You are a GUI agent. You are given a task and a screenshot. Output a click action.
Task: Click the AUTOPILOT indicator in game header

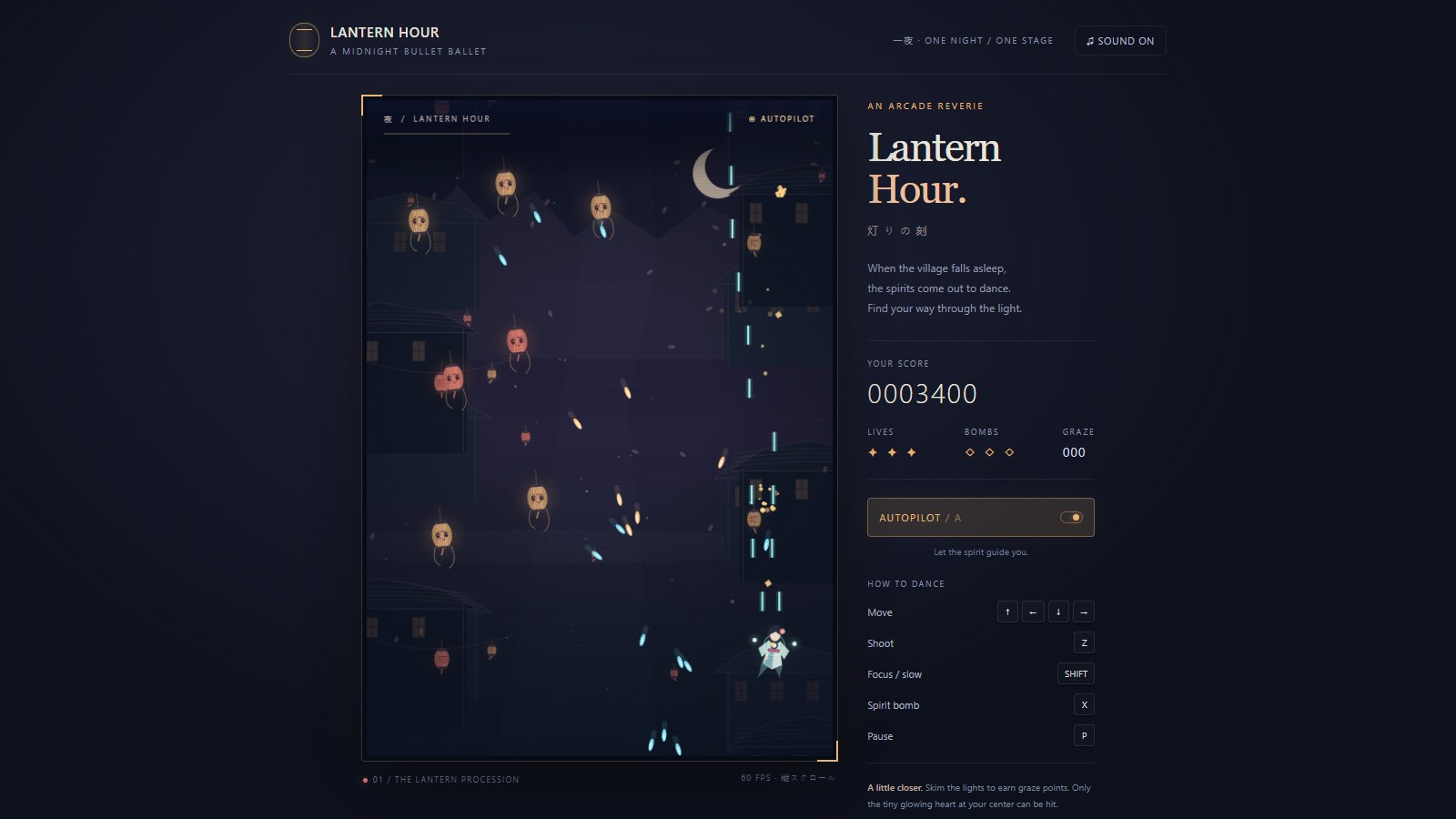coord(782,119)
